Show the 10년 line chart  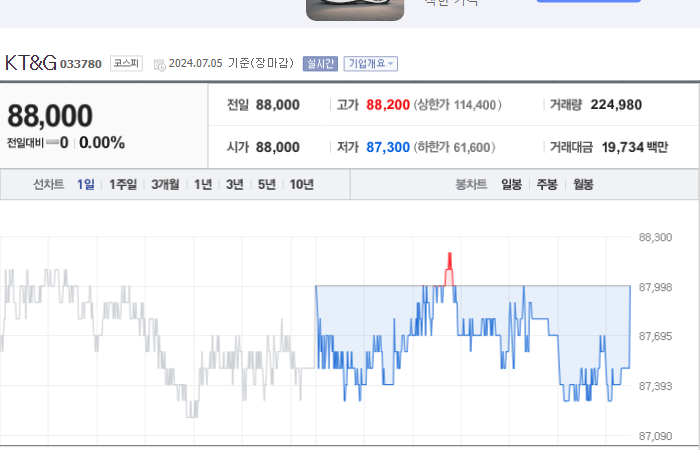[x=302, y=184]
